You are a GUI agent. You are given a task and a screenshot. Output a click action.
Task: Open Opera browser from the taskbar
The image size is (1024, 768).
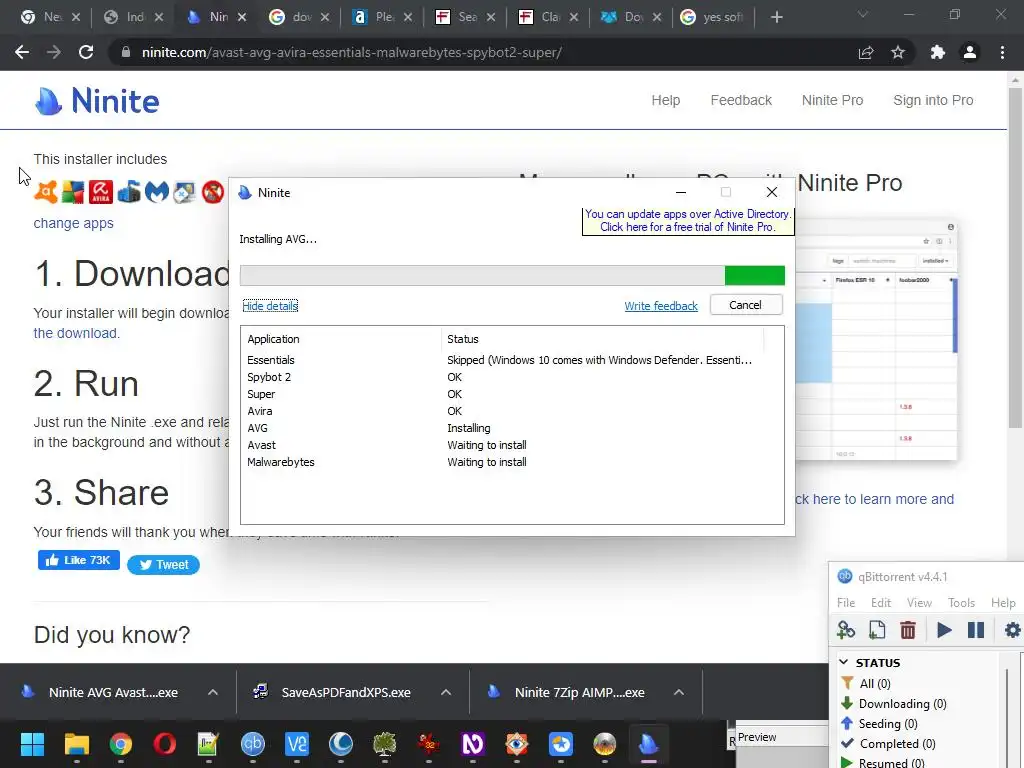click(x=165, y=744)
